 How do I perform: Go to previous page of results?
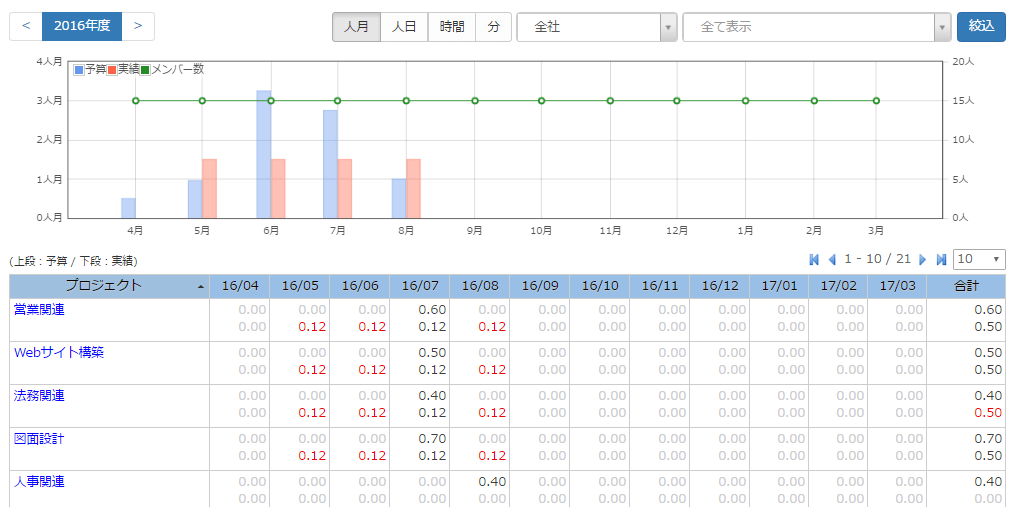point(831,260)
